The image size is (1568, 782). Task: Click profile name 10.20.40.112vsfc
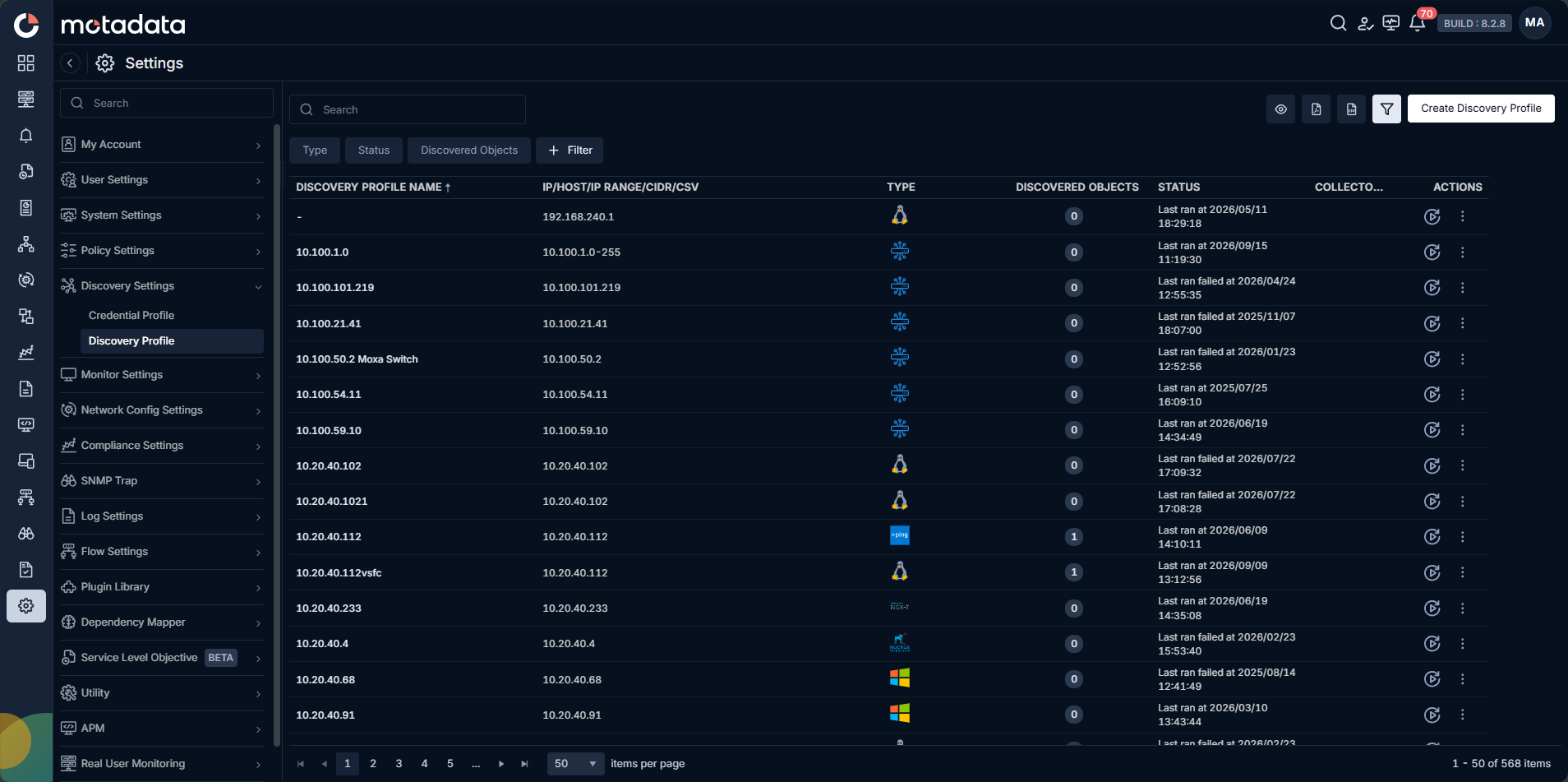click(x=339, y=573)
